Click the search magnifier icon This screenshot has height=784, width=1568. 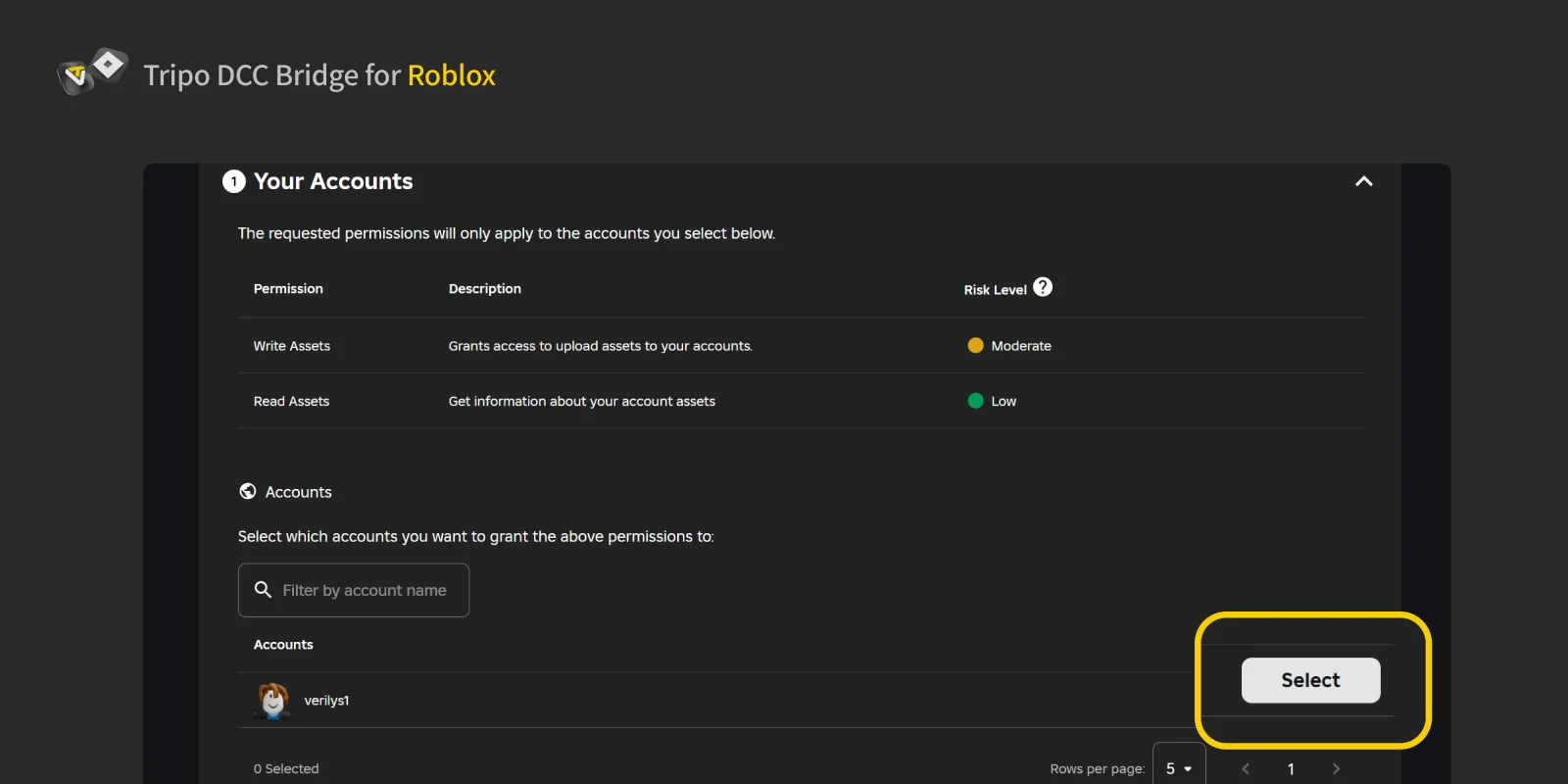tap(263, 589)
